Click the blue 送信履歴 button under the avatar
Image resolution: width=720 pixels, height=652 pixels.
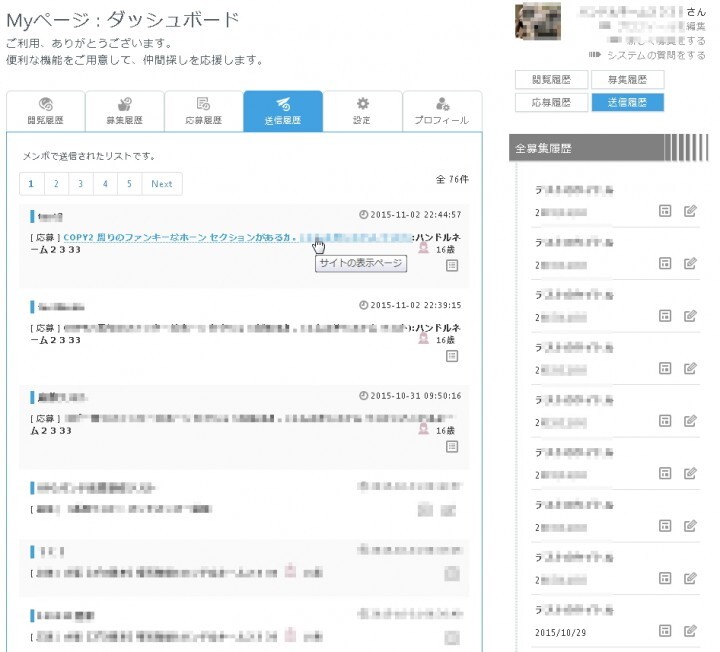tap(627, 102)
